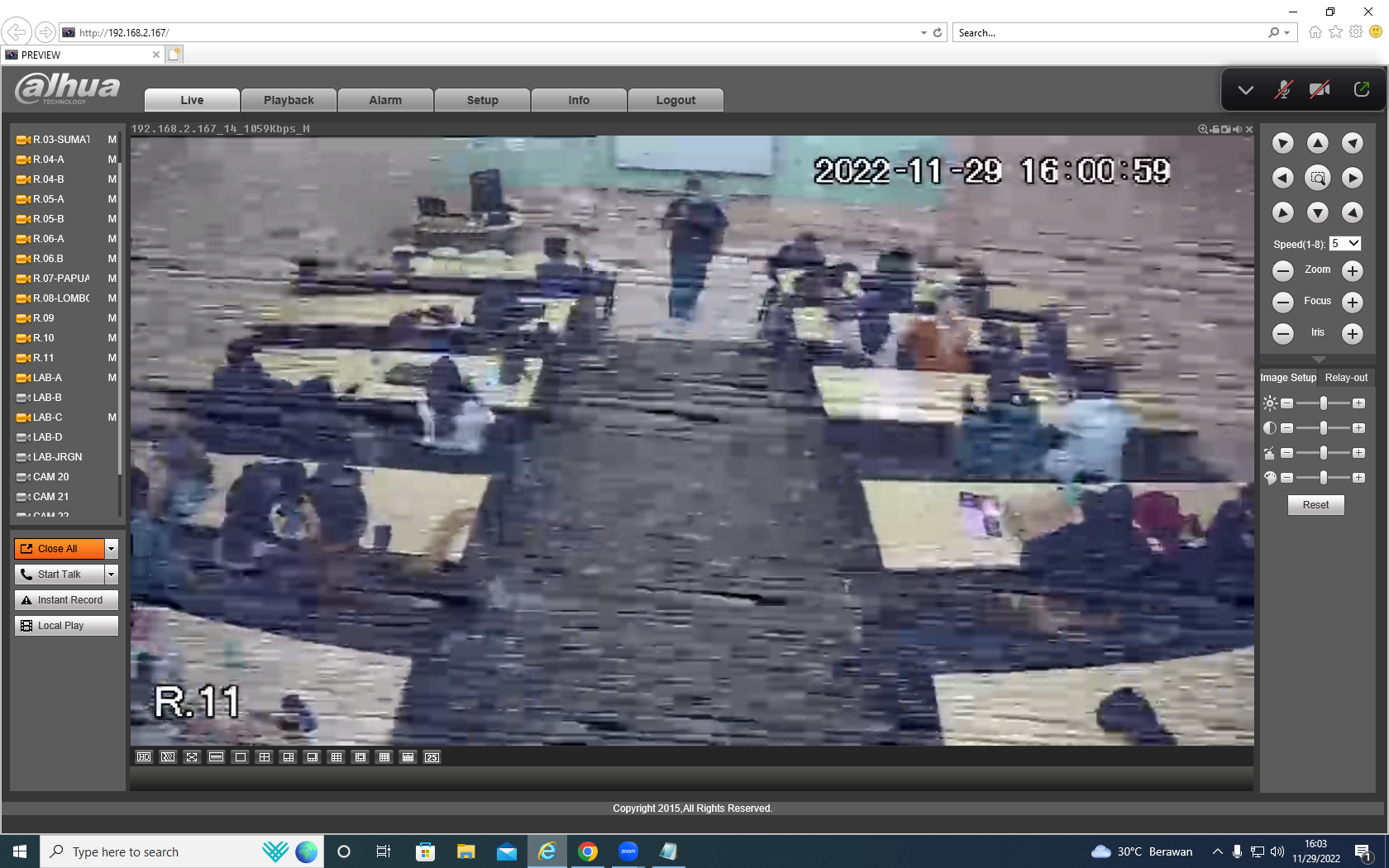
Task: Open the Setup tab
Action: 482,100
